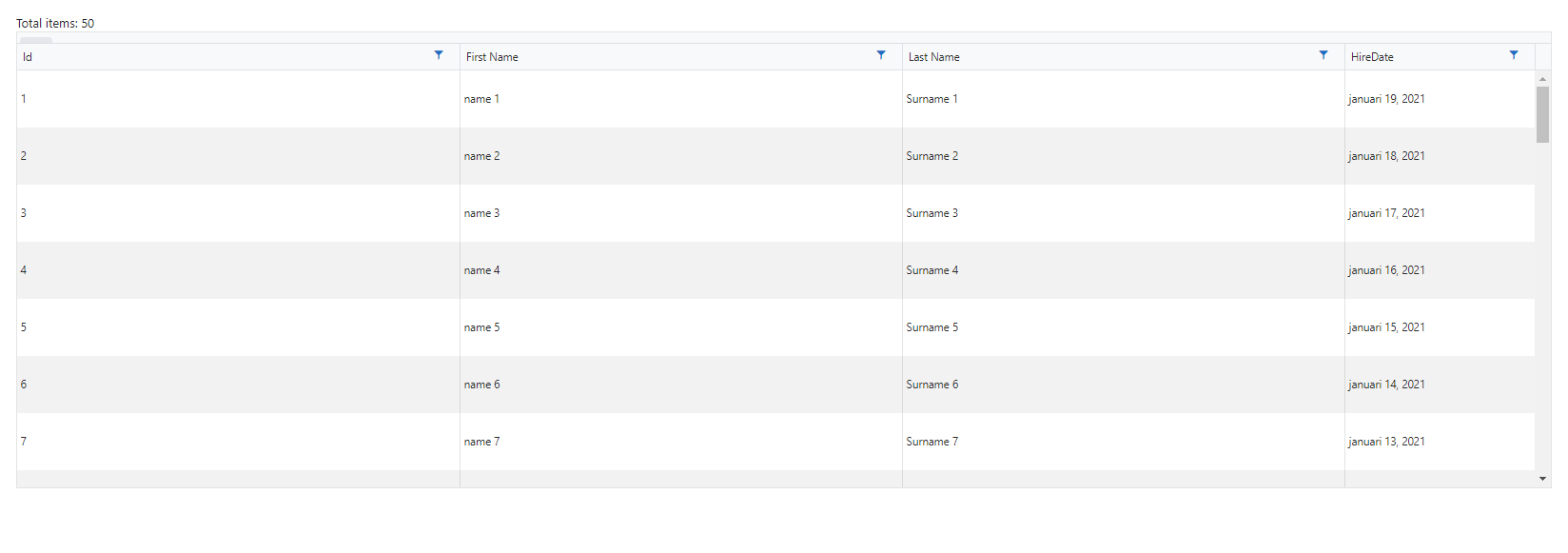Select the Surname 5 cell
Viewport: 1568px width, 553px height.
coord(931,327)
